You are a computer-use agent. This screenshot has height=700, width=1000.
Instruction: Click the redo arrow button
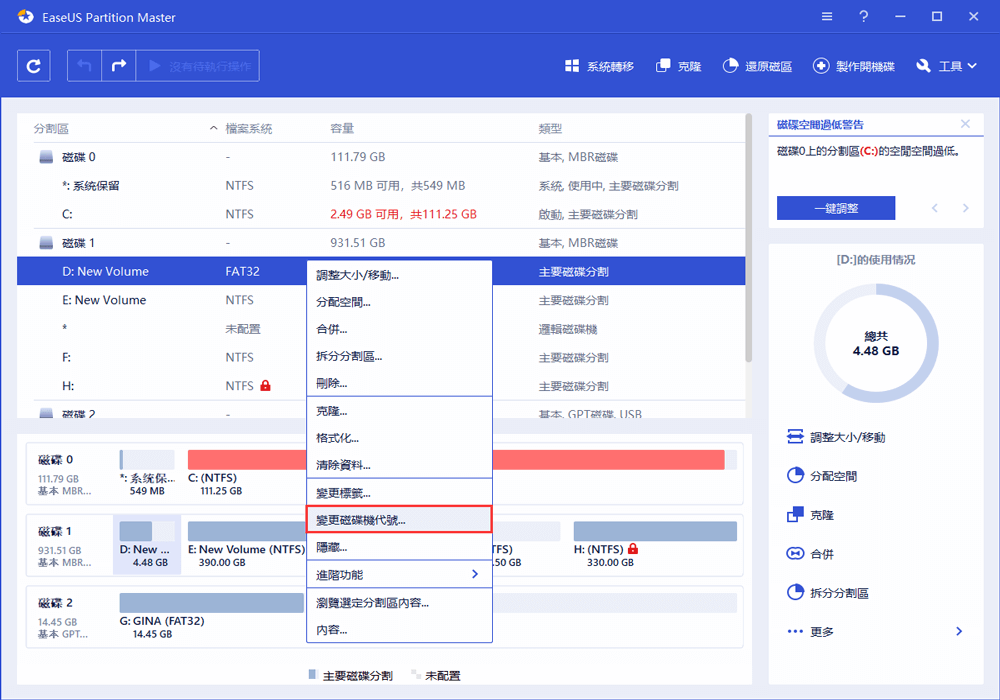[x=119, y=66]
